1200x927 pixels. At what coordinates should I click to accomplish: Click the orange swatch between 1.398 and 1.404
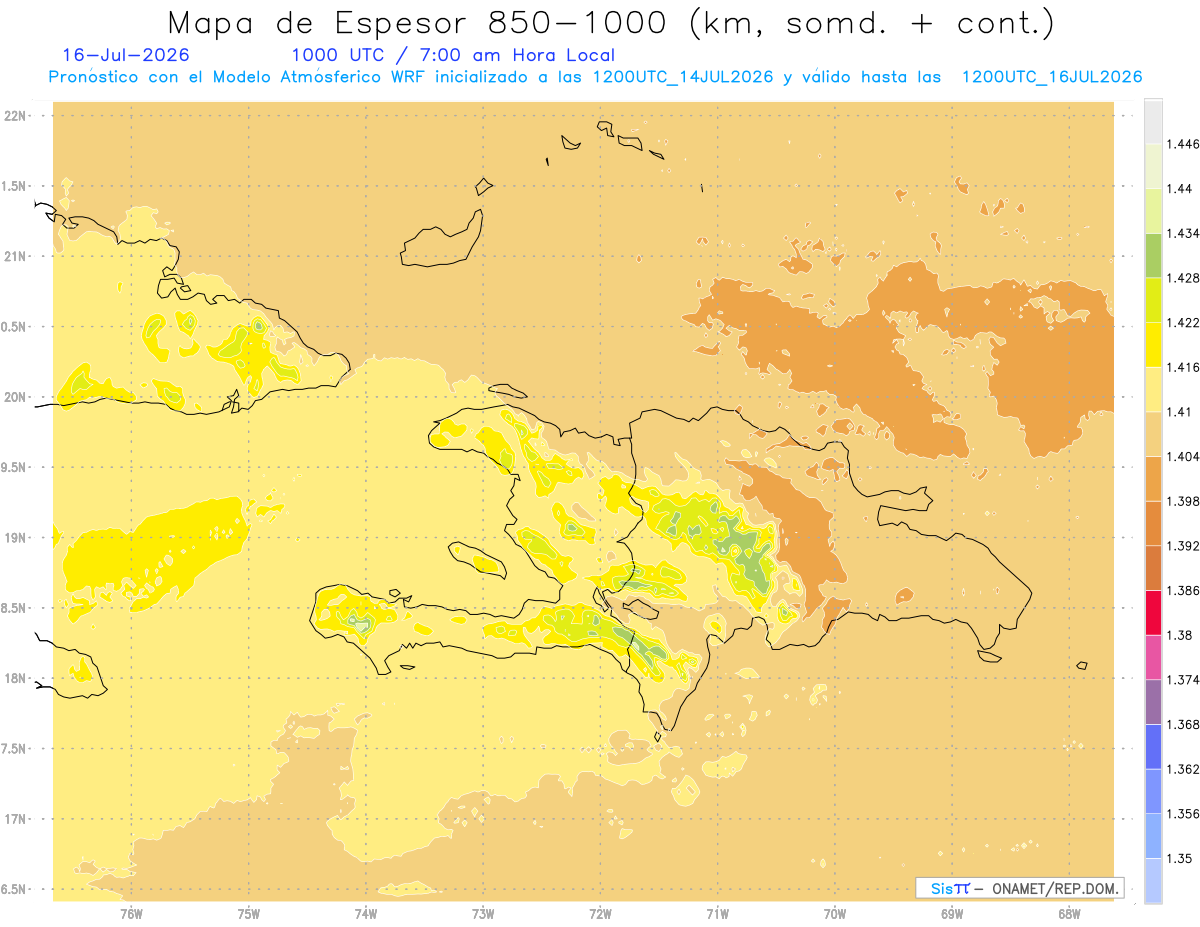click(x=1153, y=479)
